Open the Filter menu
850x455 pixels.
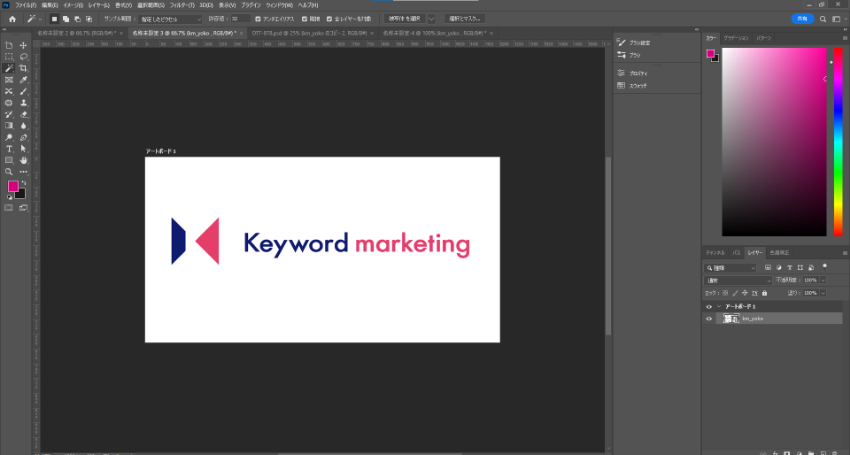182,5
